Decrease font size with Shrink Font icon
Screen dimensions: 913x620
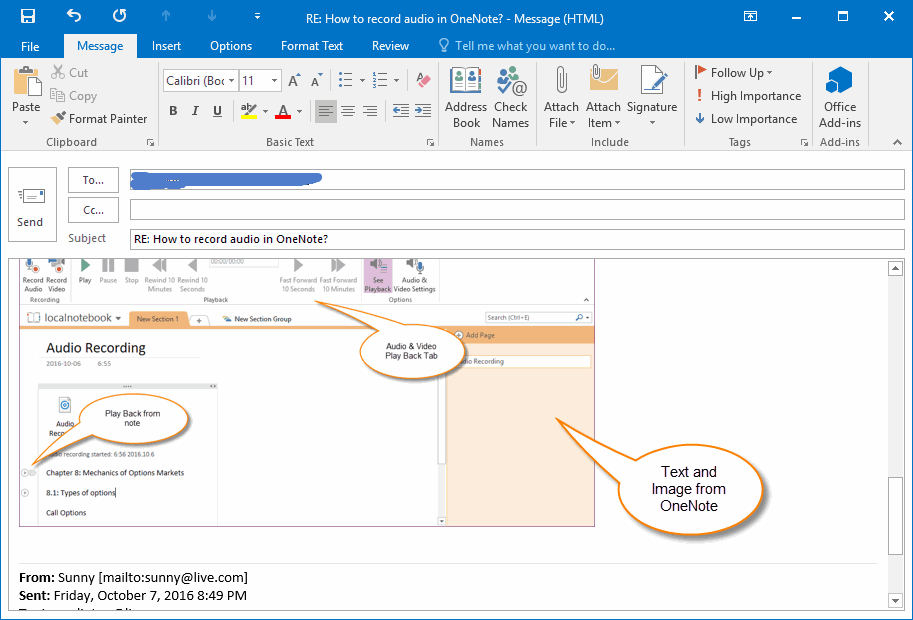pos(316,80)
